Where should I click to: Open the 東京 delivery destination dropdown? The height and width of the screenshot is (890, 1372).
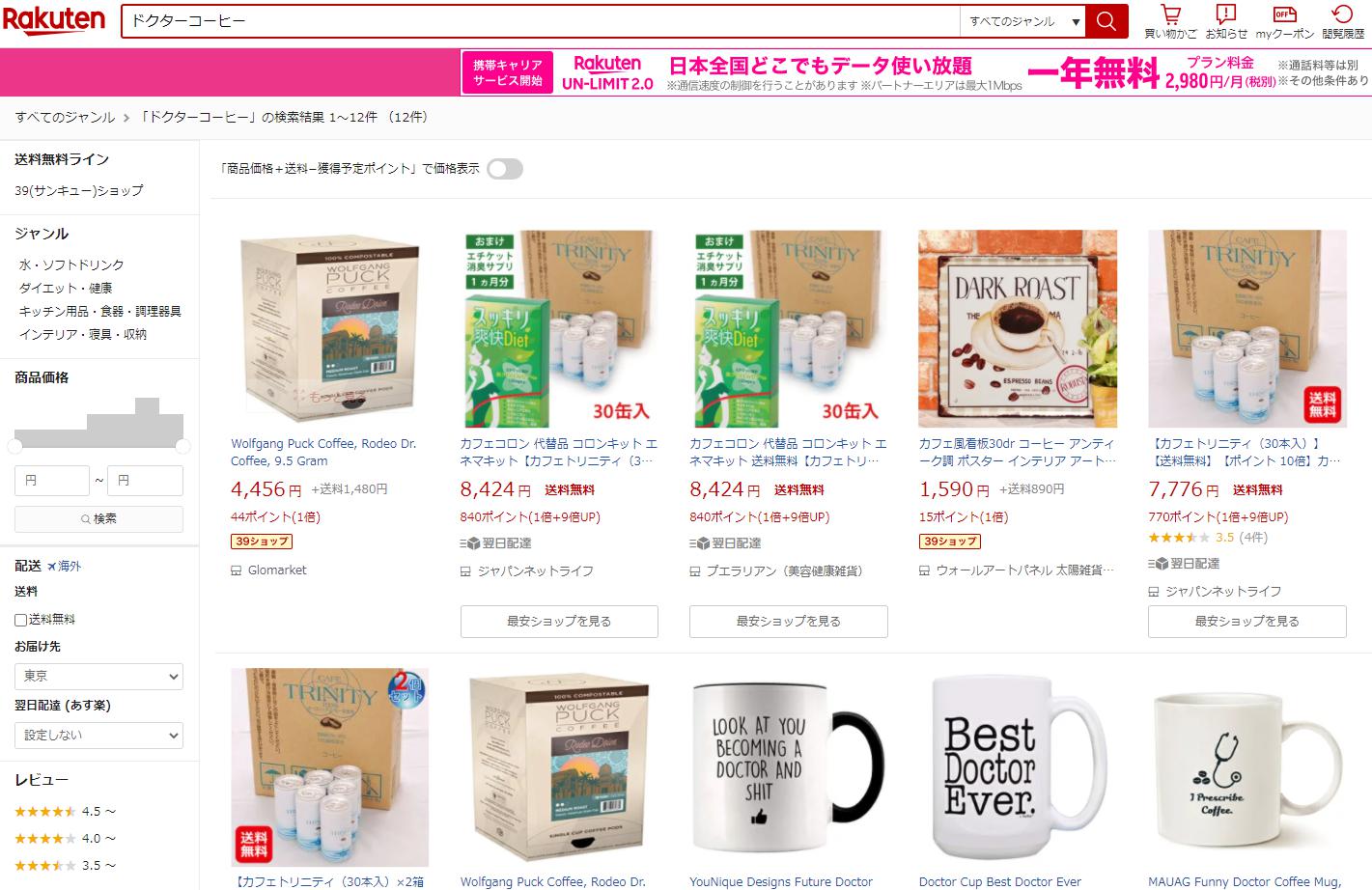[x=98, y=676]
